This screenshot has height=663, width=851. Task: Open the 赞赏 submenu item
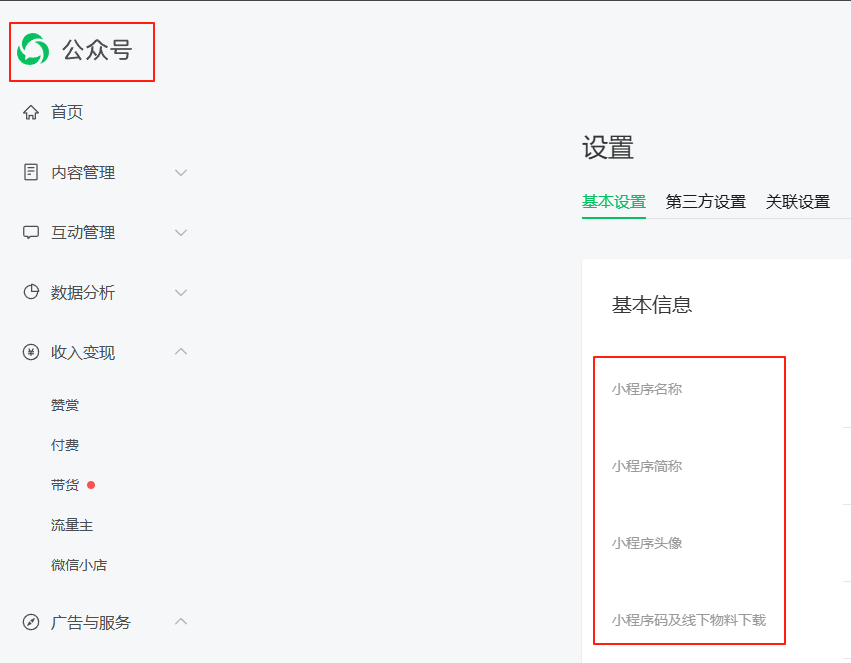click(65, 405)
